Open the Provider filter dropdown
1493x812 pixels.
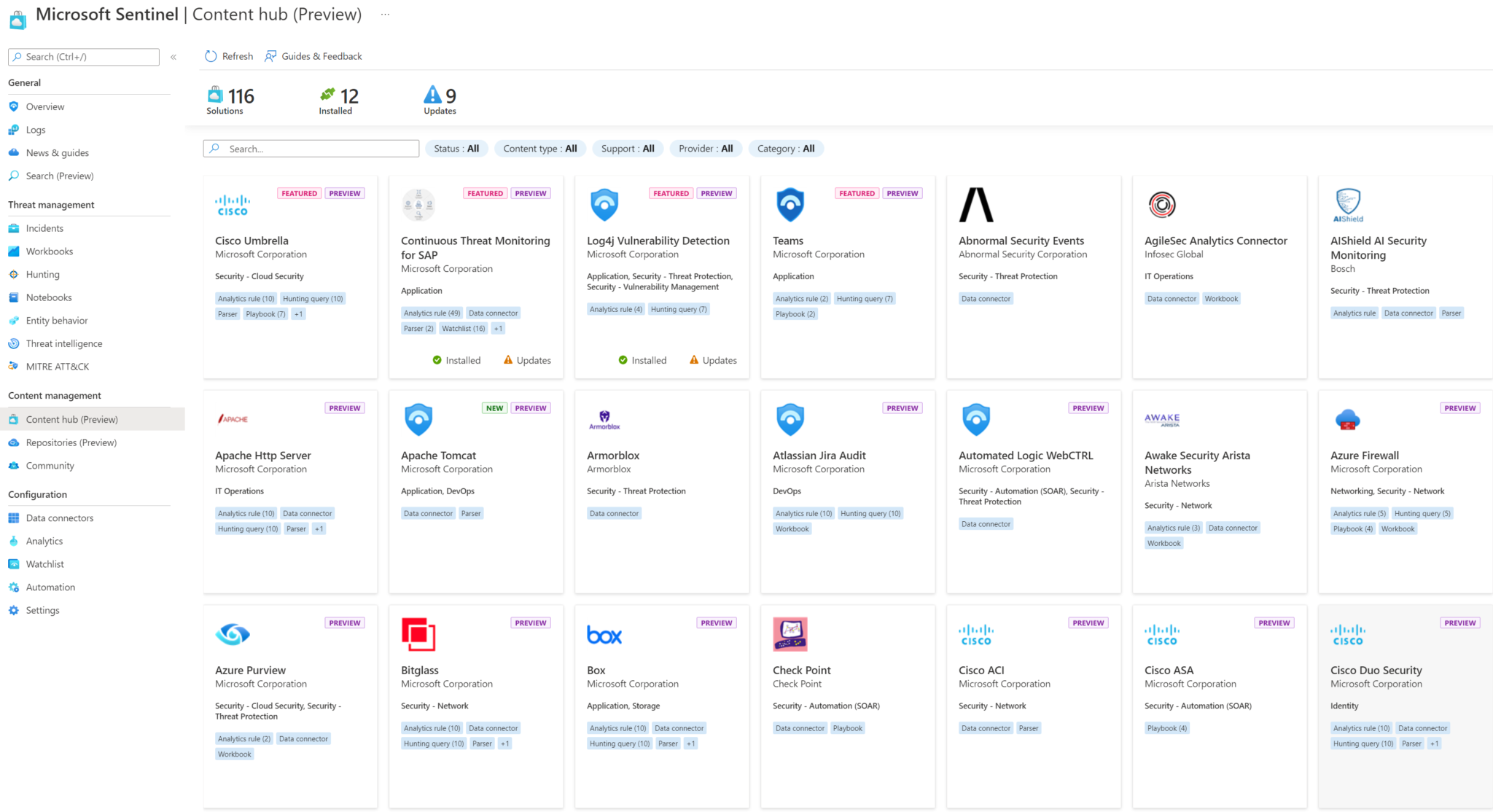tap(705, 148)
